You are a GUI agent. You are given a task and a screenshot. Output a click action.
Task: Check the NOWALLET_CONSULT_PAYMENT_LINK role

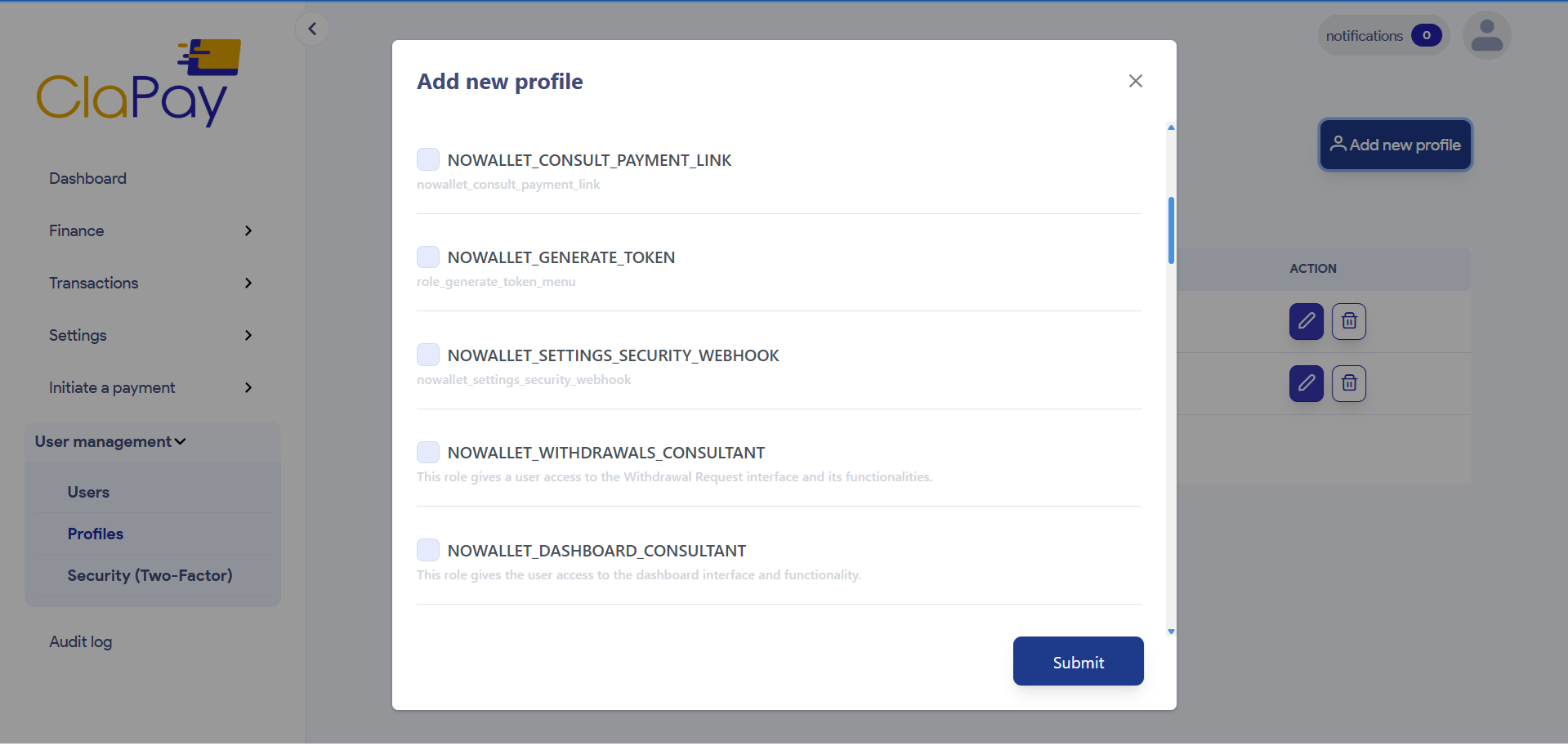427,159
